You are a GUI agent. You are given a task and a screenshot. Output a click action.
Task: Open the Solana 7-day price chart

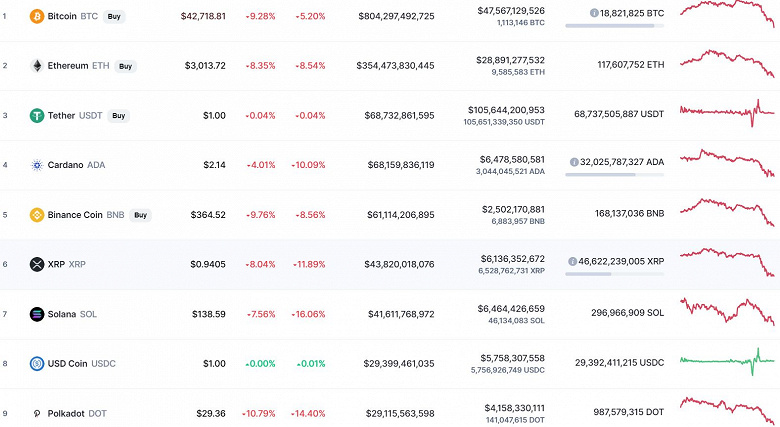[x=727, y=311]
